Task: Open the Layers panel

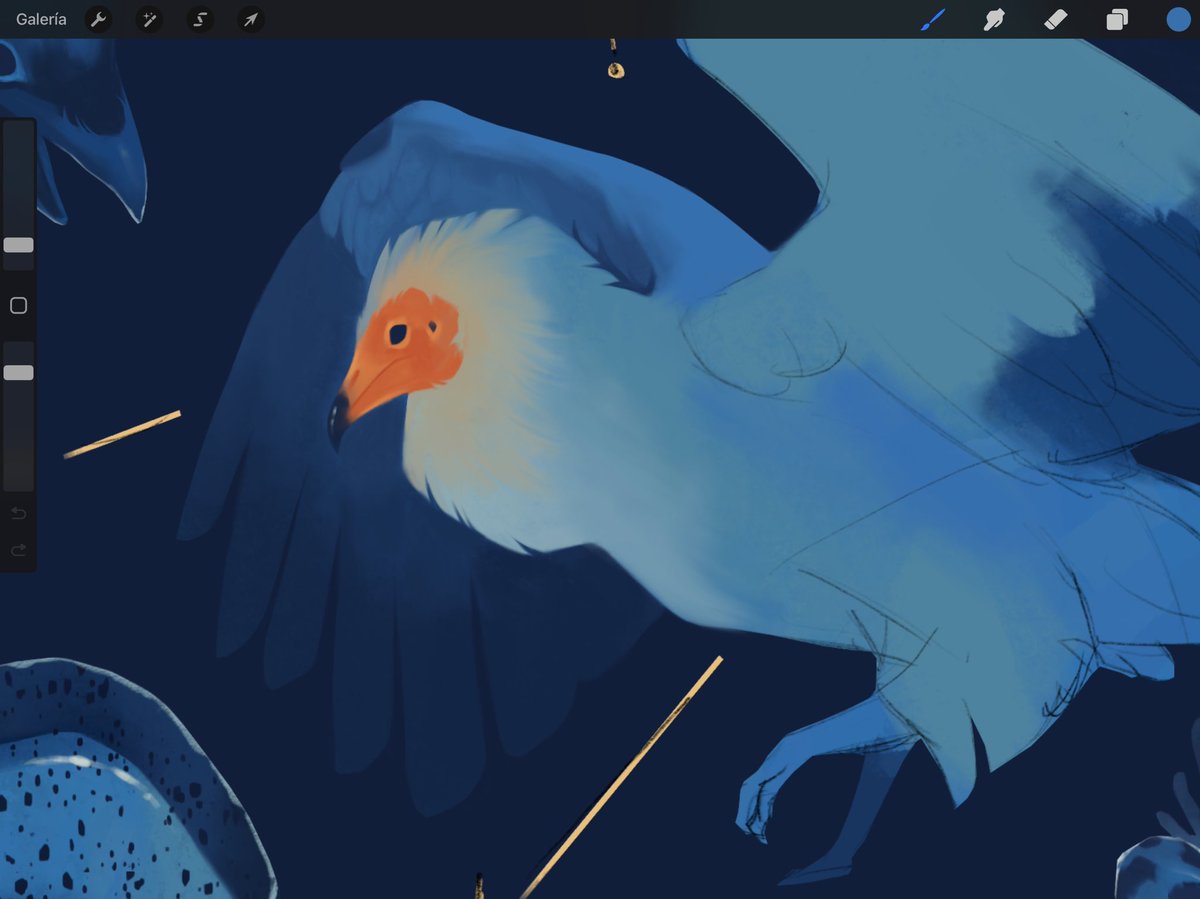Action: click(1117, 20)
